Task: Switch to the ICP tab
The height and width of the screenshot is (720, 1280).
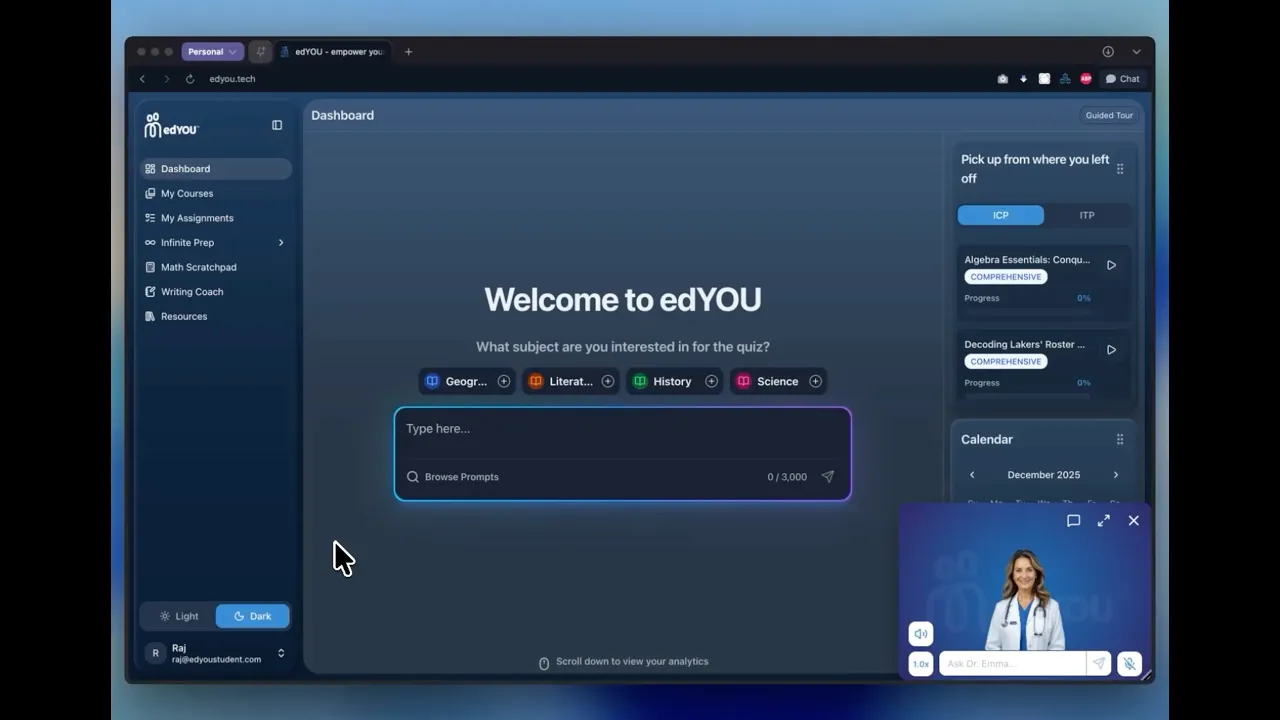Action: coord(1001,215)
